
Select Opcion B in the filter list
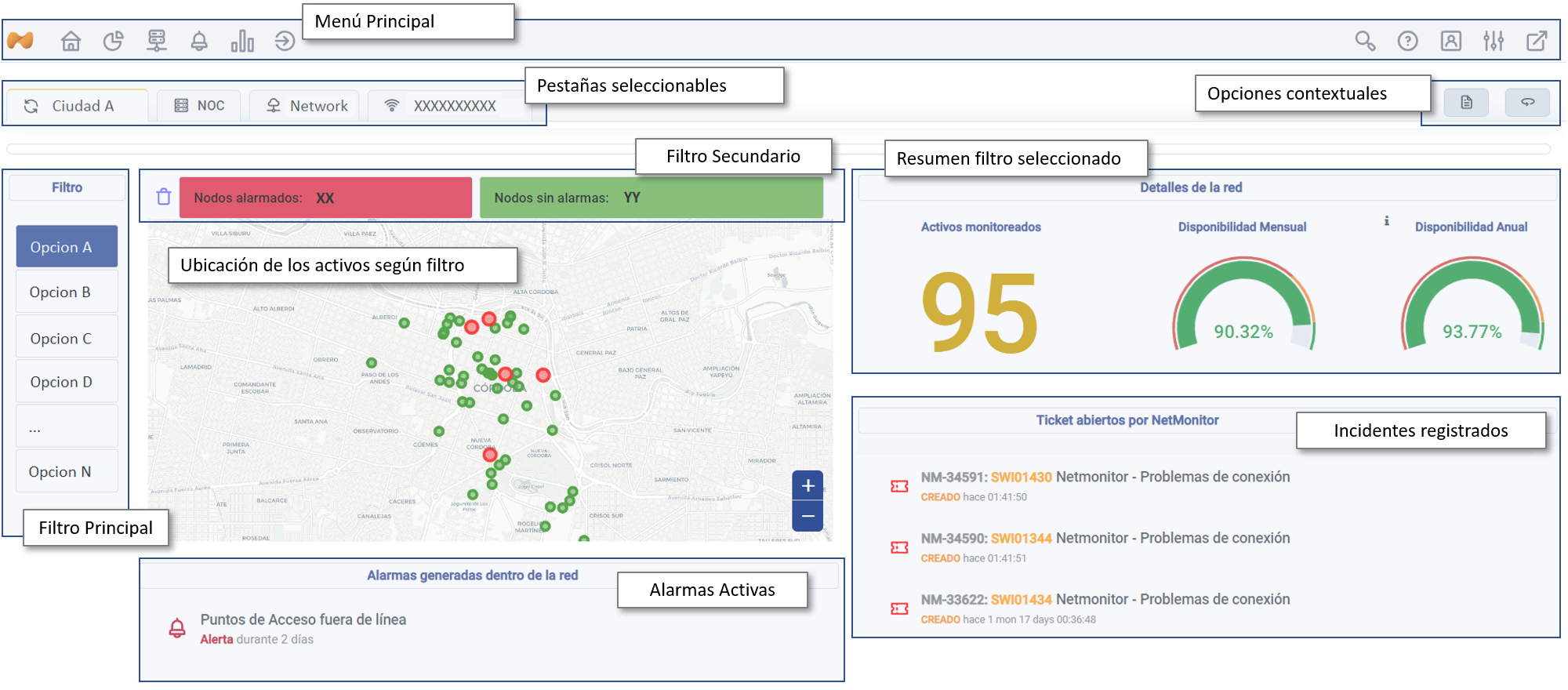(x=67, y=292)
